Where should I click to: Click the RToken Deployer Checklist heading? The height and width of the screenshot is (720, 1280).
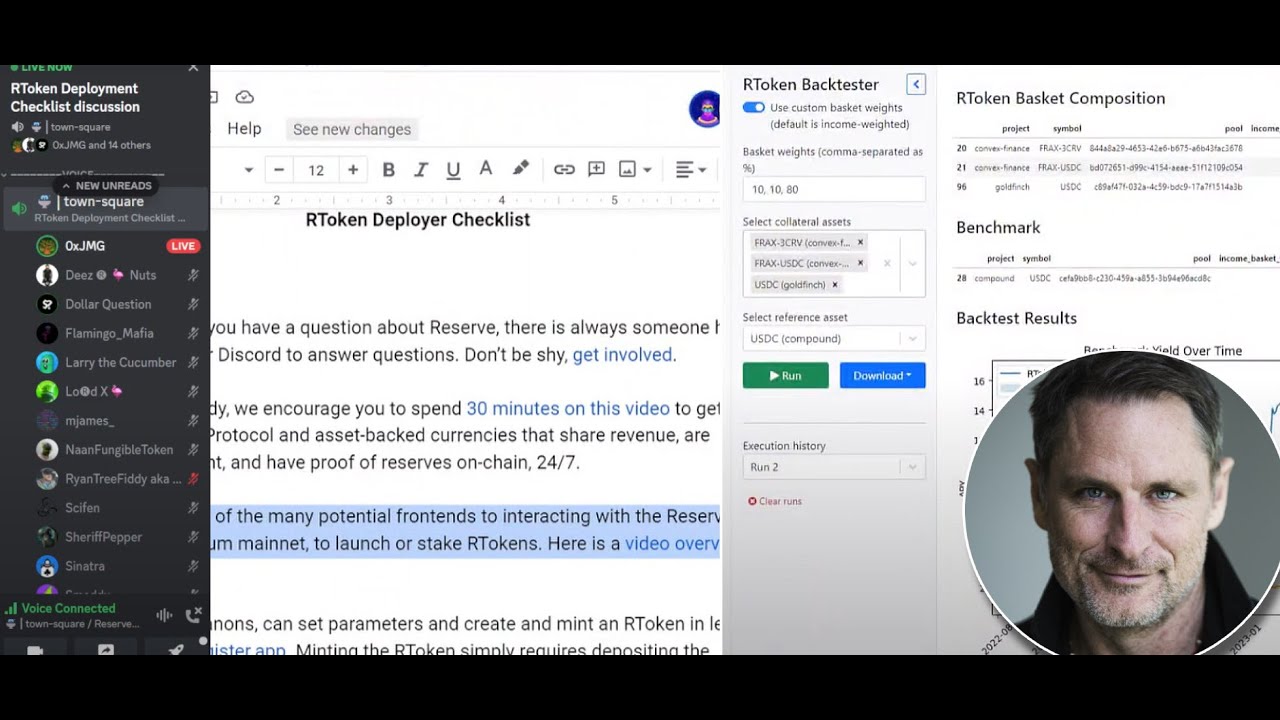click(418, 219)
